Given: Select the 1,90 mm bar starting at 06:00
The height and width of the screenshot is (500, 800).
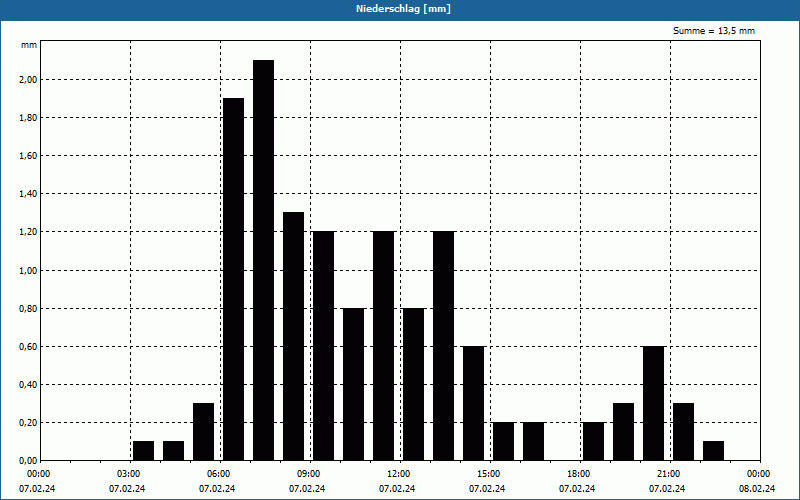Looking at the screenshot, I should click(234, 279).
